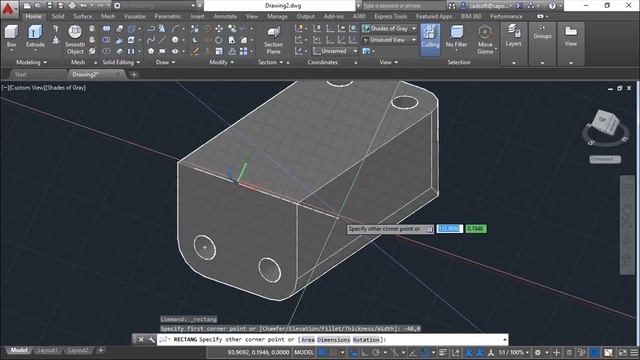
Task: Switch to the Surface ribbon tab
Action: pos(83,16)
